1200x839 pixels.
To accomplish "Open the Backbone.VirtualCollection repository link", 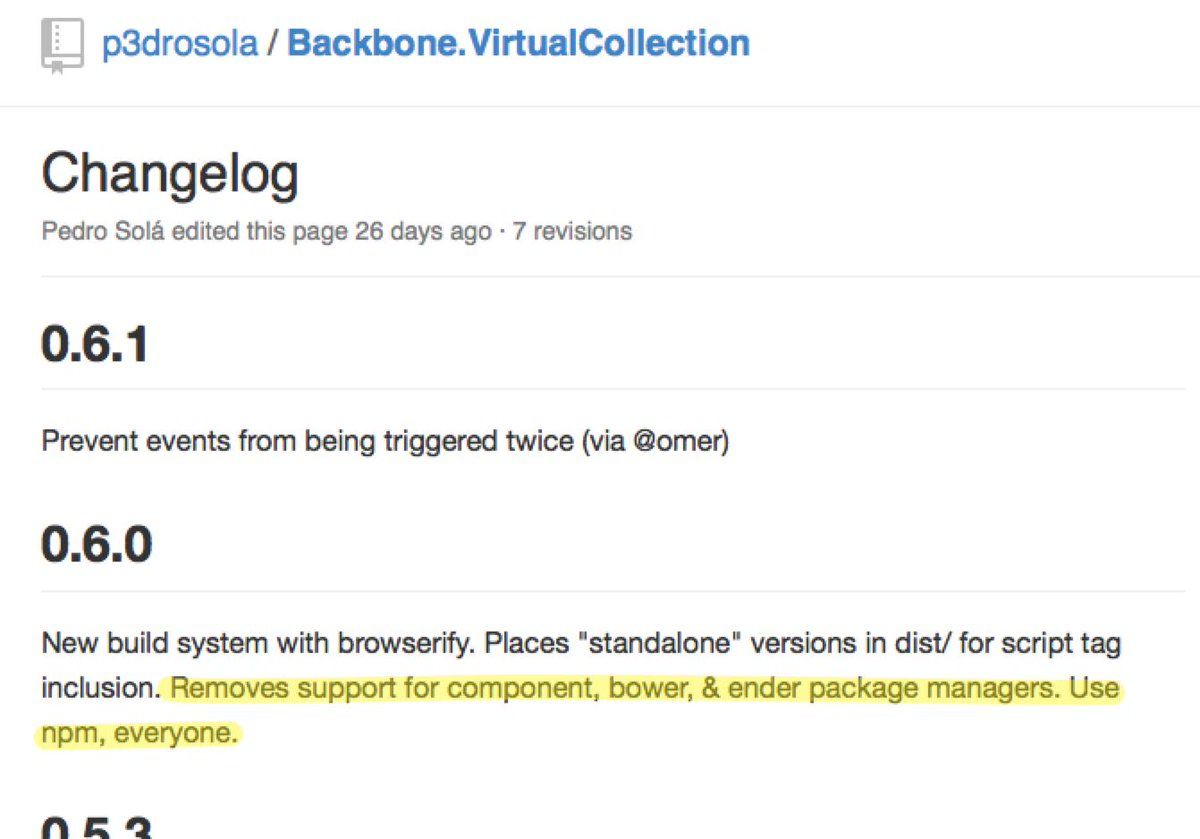I will click(x=518, y=44).
